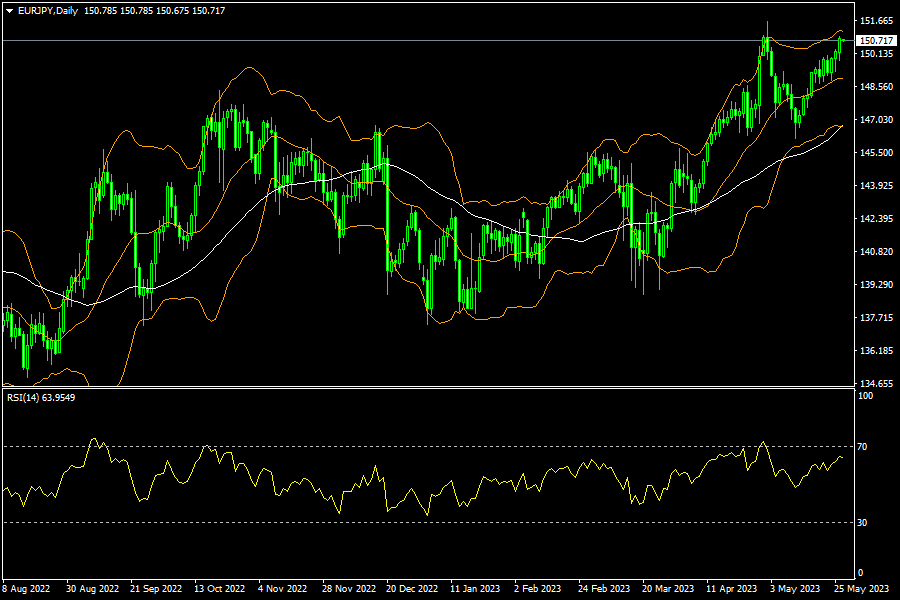Click the RSI 70 level label
Screen dimensions: 900x600
pyautogui.click(x=862, y=447)
